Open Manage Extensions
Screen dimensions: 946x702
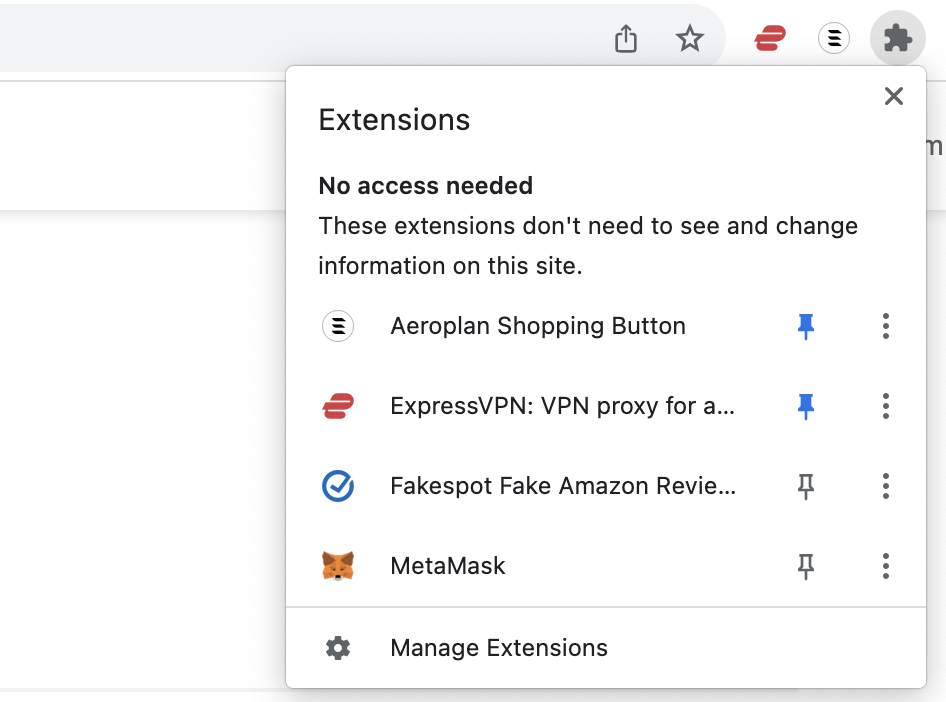(606, 648)
